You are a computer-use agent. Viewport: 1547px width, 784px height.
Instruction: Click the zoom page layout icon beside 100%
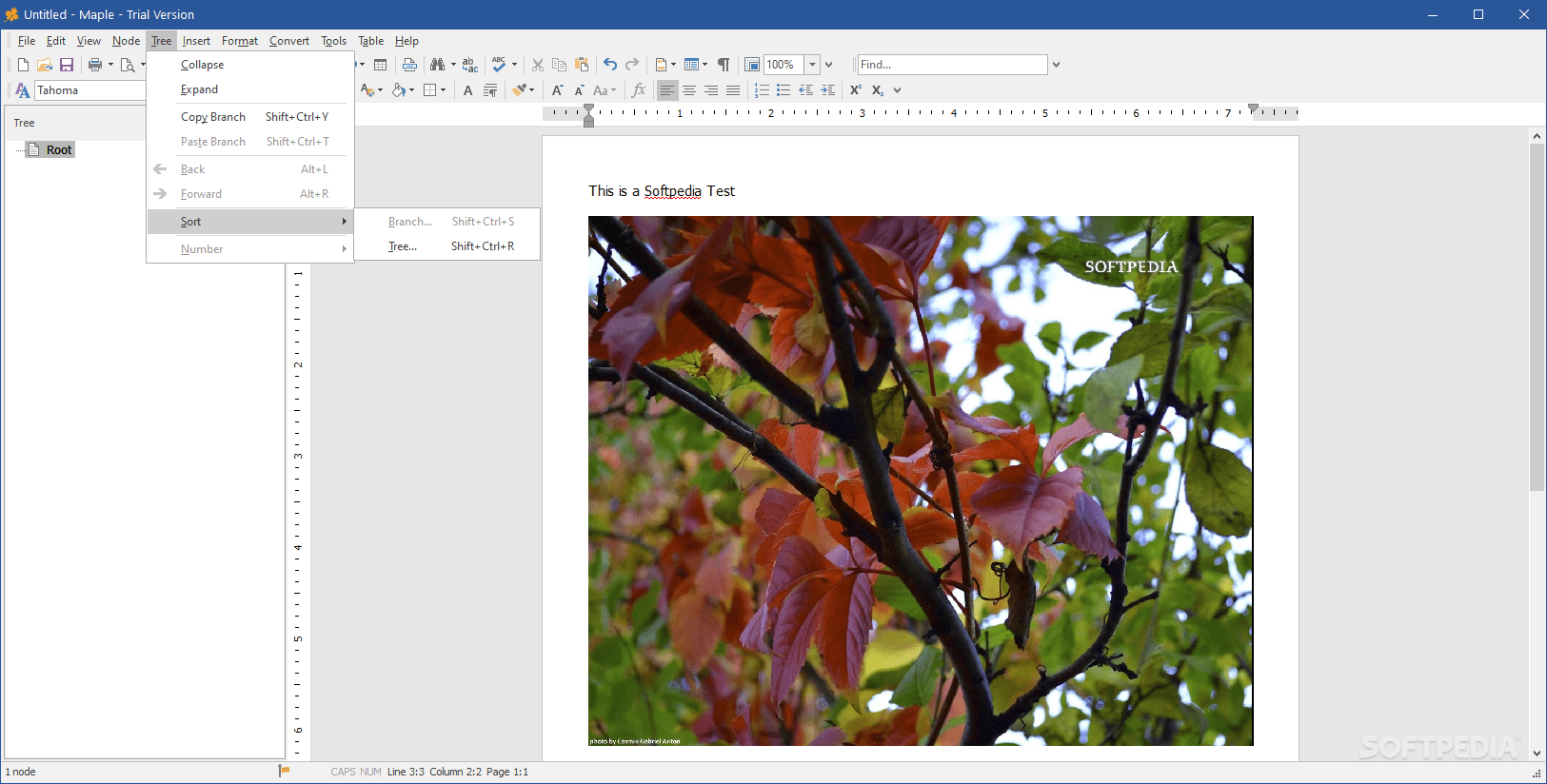click(752, 65)
